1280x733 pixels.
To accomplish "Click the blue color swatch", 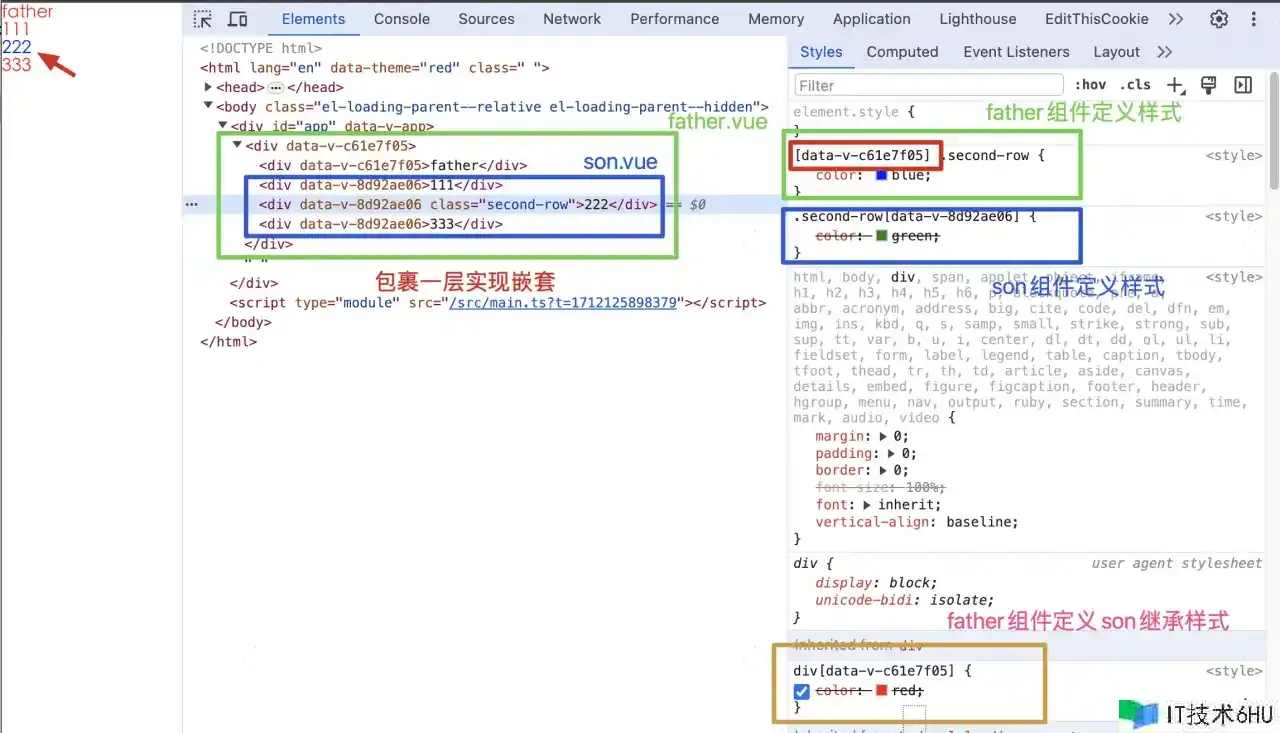I will click(x=882, y=175).
